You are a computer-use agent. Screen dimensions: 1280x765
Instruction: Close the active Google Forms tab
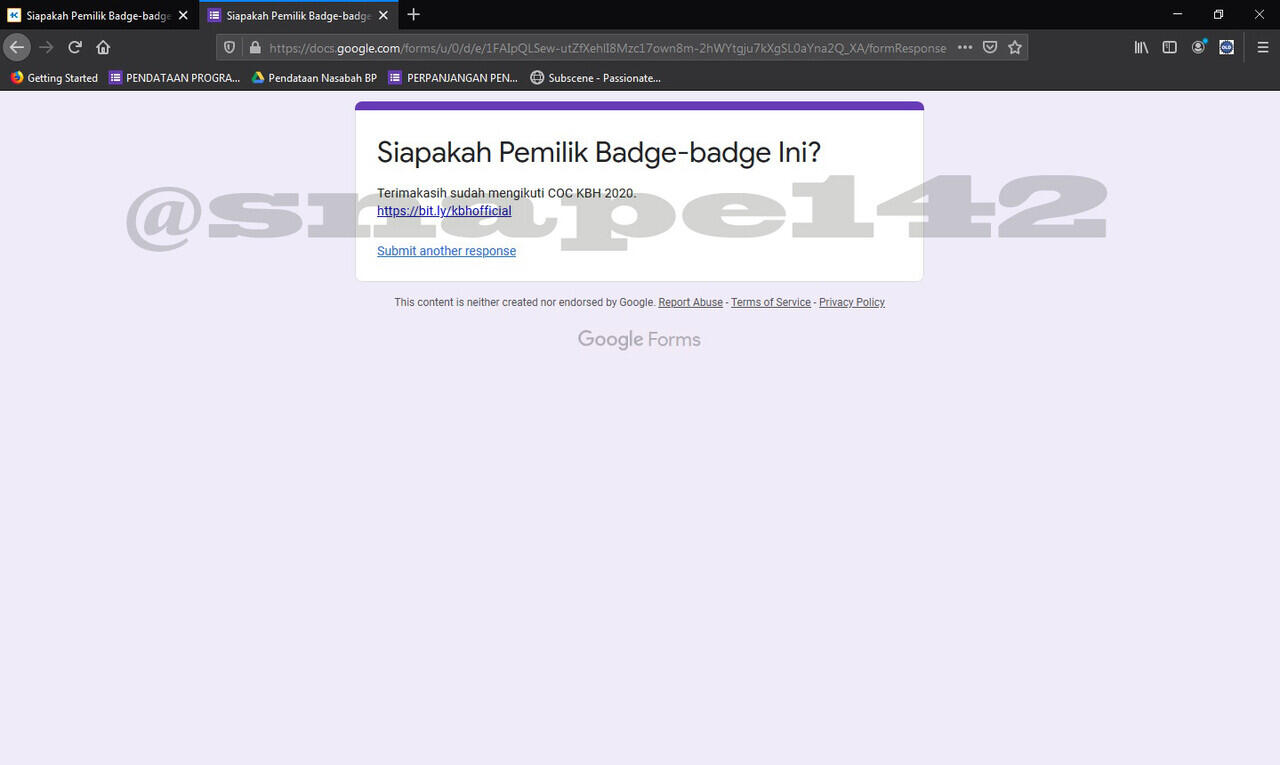(x=383, y=15)
